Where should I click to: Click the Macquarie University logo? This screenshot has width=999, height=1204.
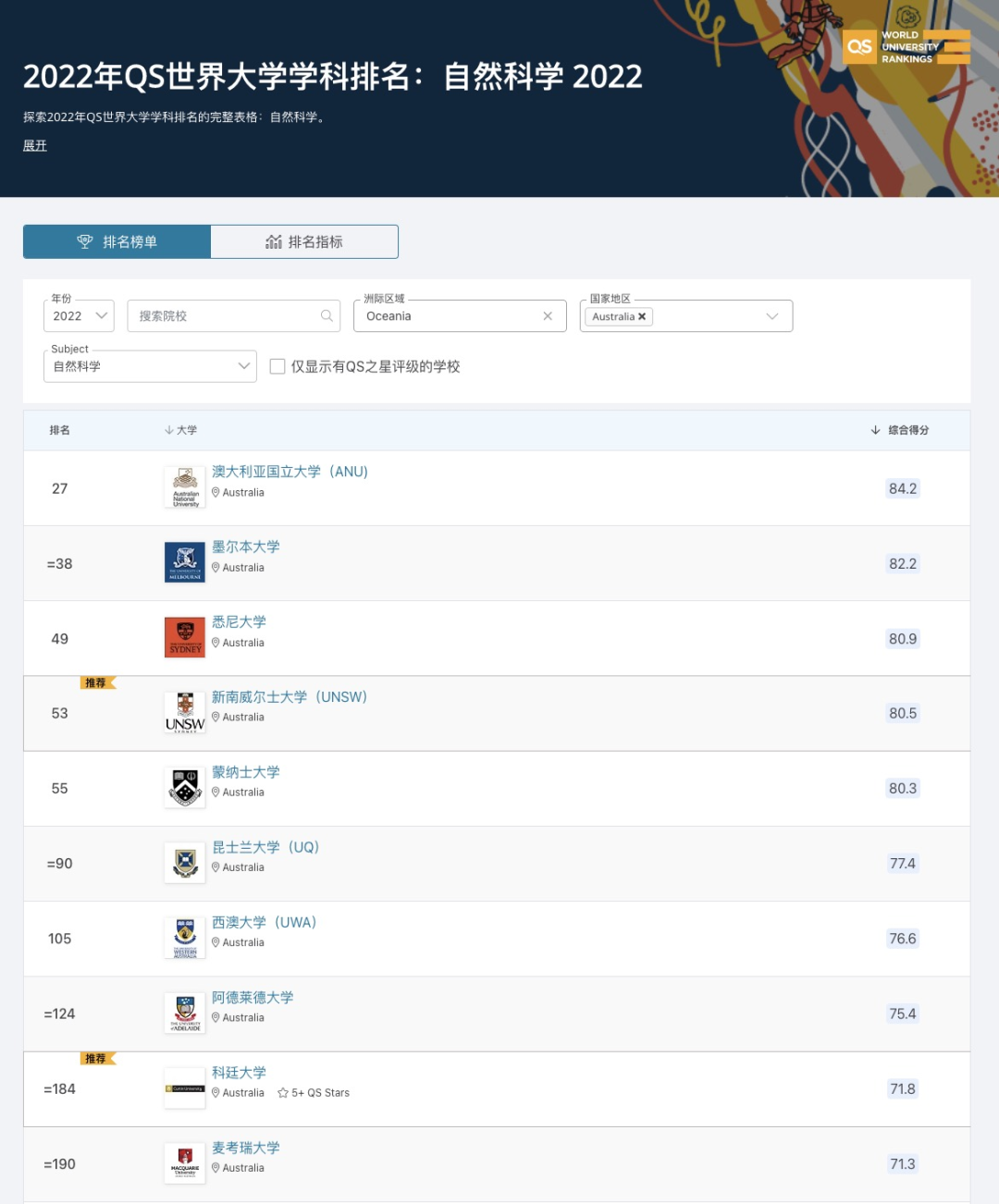click(185, 1163)
